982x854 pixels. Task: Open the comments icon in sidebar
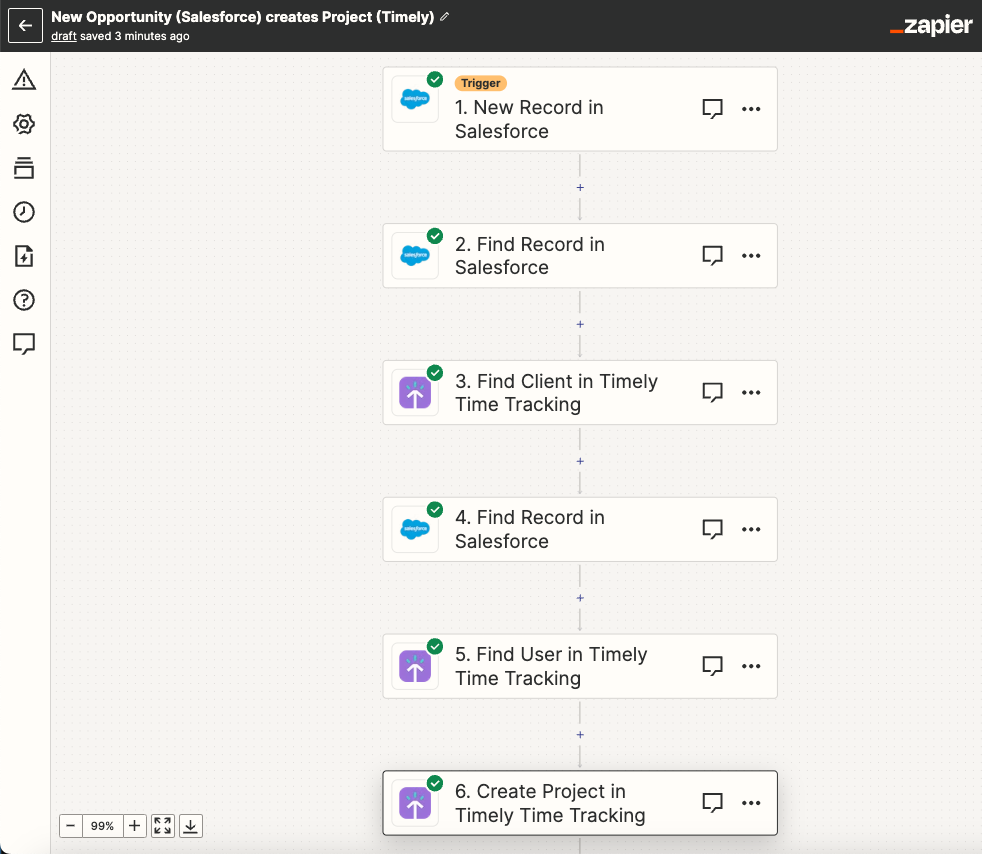click(x=24, y=344)
